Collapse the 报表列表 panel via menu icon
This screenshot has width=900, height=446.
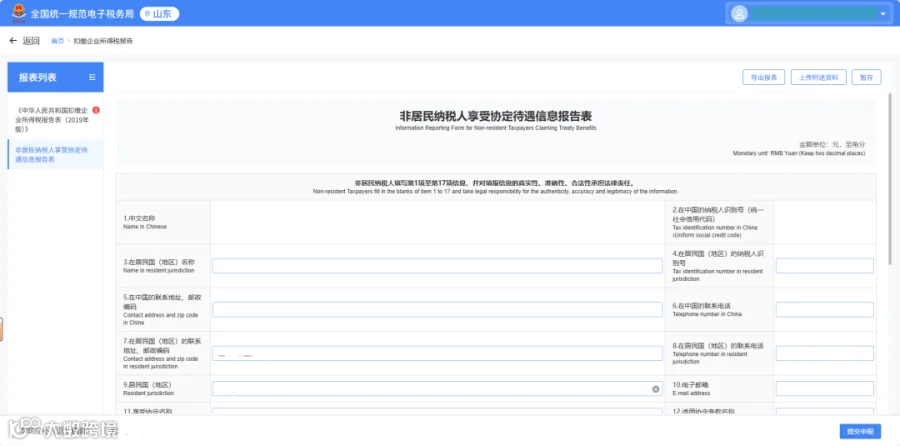point(92,77)
